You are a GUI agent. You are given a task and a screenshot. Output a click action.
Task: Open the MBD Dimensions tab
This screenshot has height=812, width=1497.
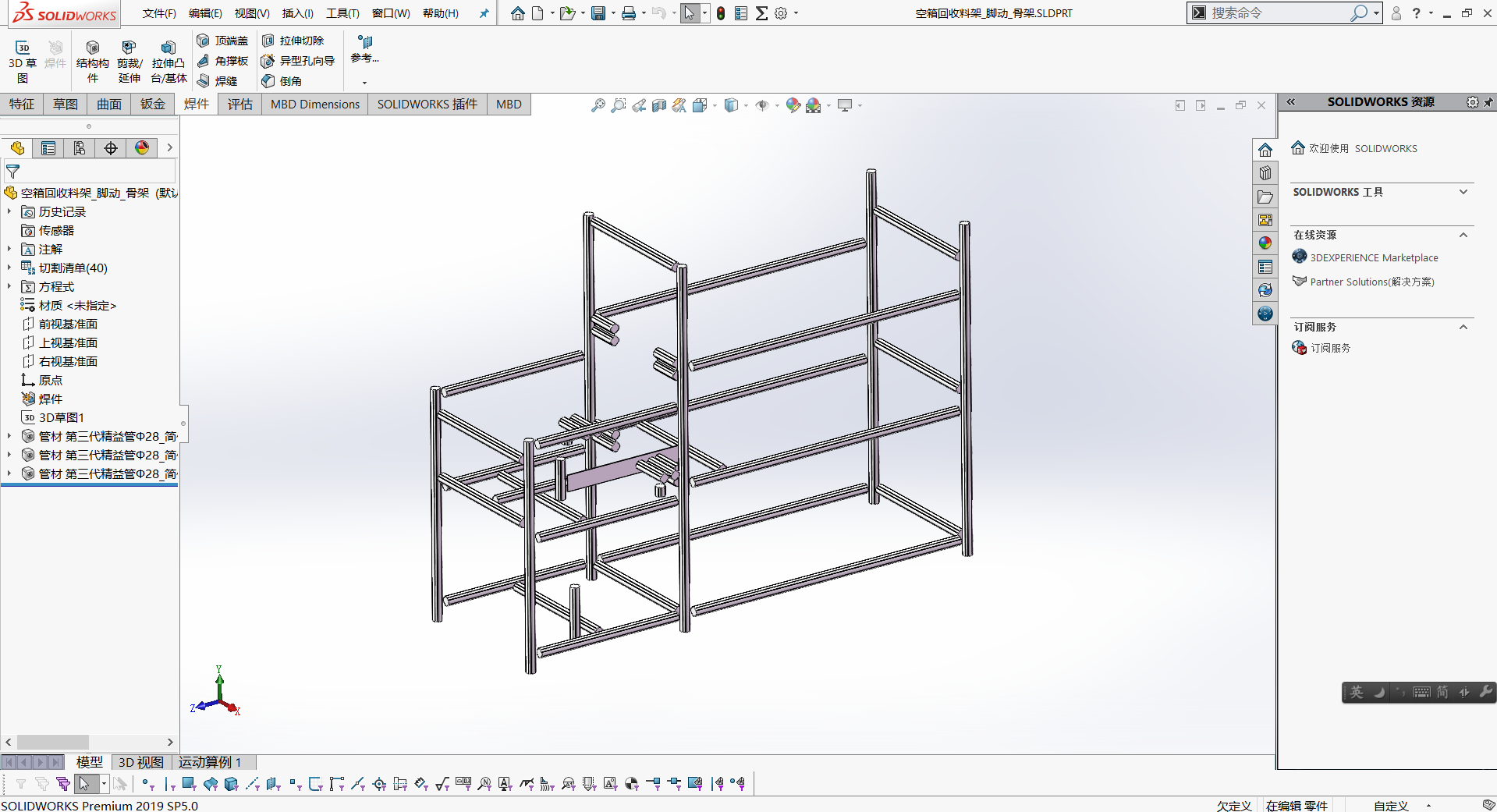[x=315, y=105]
